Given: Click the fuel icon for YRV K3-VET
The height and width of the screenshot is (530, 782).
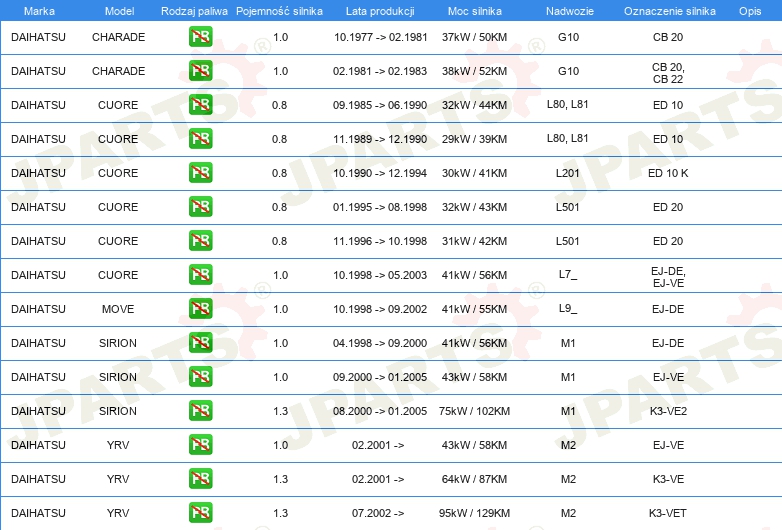Looking at the screenshot, I should point(200,513).
